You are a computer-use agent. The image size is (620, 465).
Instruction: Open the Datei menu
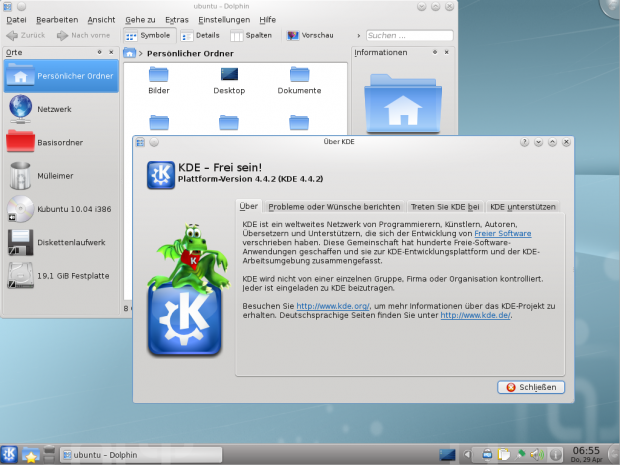17,20
